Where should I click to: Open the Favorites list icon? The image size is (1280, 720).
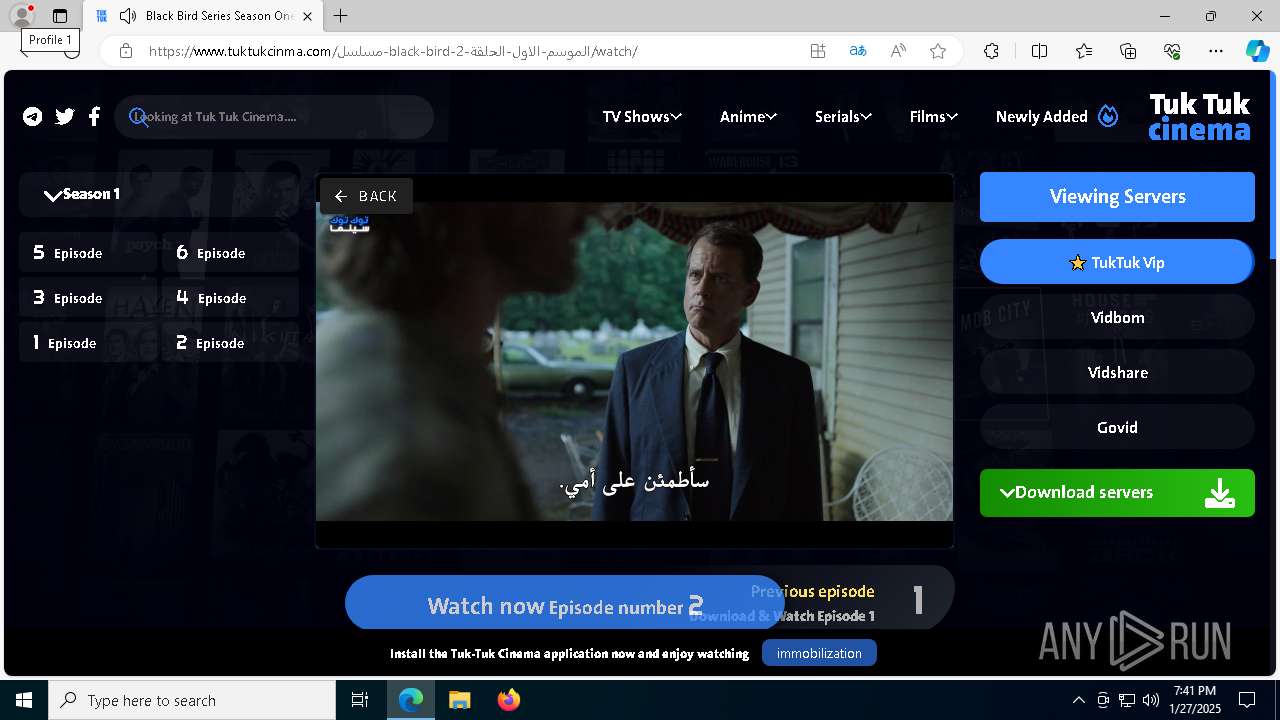1084,51
